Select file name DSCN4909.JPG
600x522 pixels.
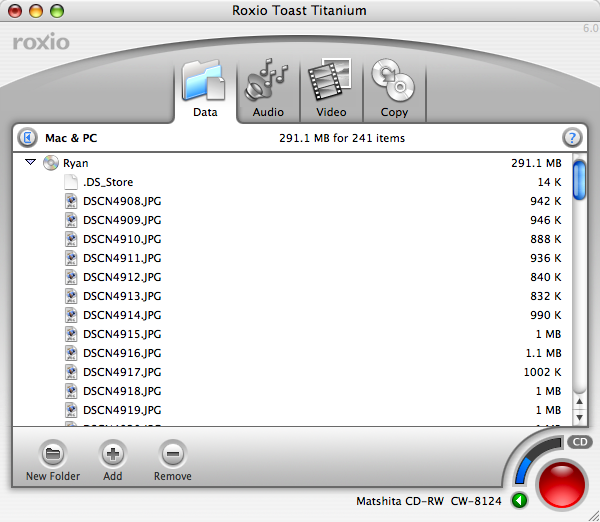(122, 220)
